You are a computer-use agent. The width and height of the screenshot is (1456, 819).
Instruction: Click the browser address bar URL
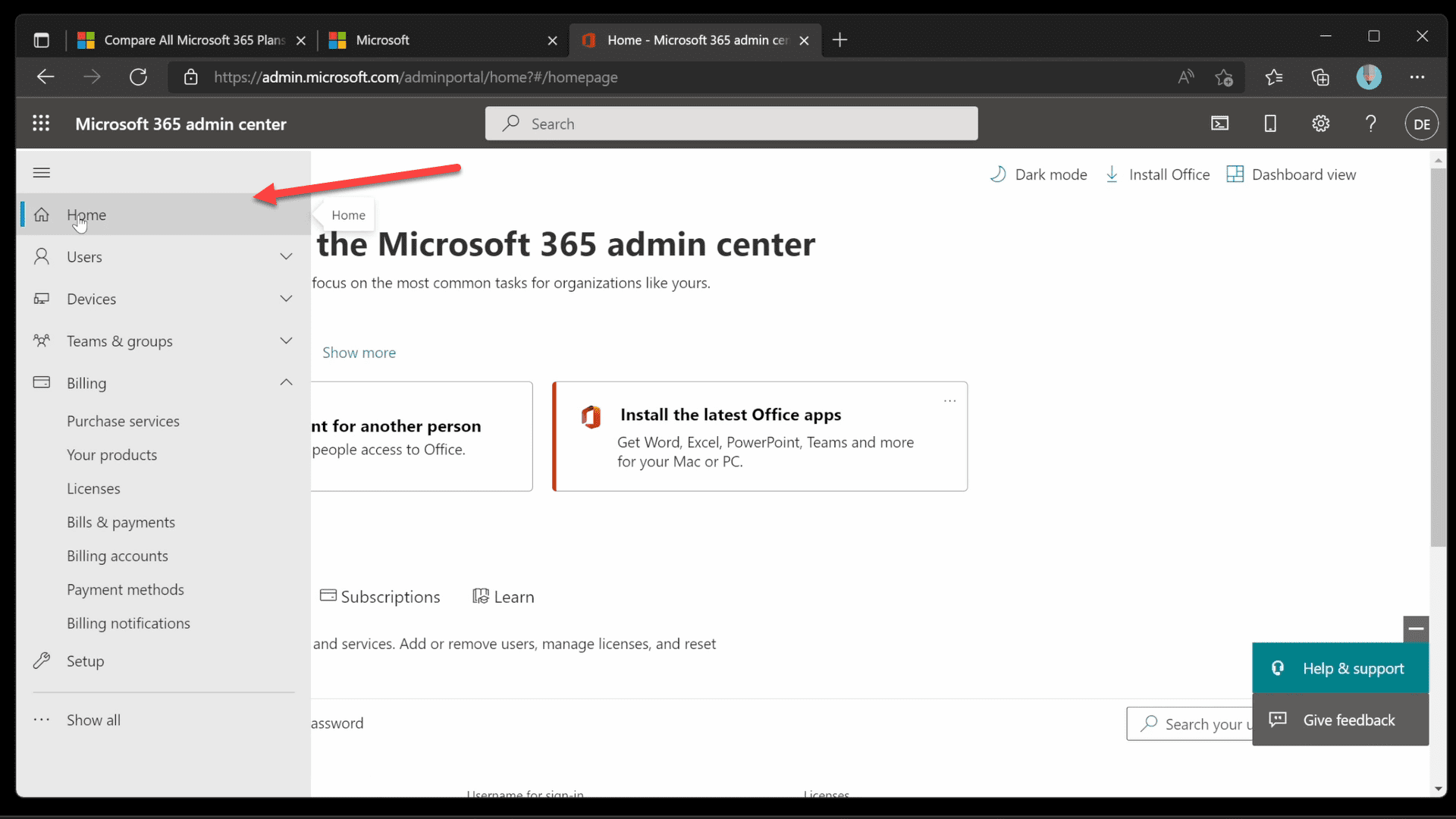coord(416,77)
